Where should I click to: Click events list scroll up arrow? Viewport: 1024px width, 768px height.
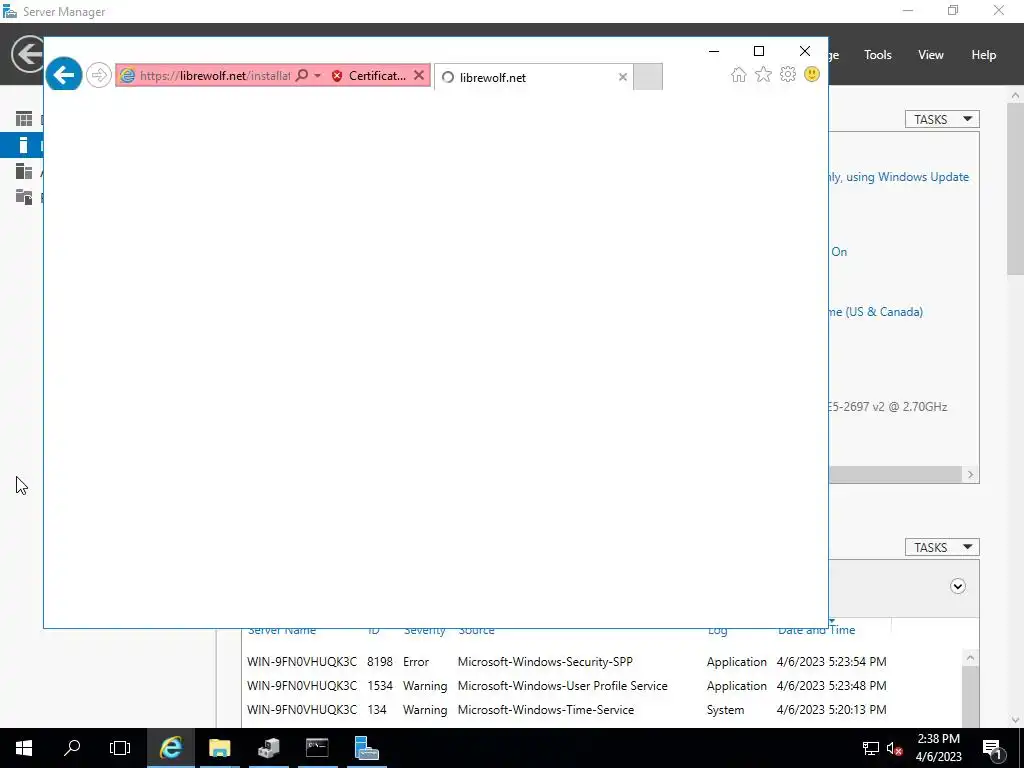(x=970, y=658)
